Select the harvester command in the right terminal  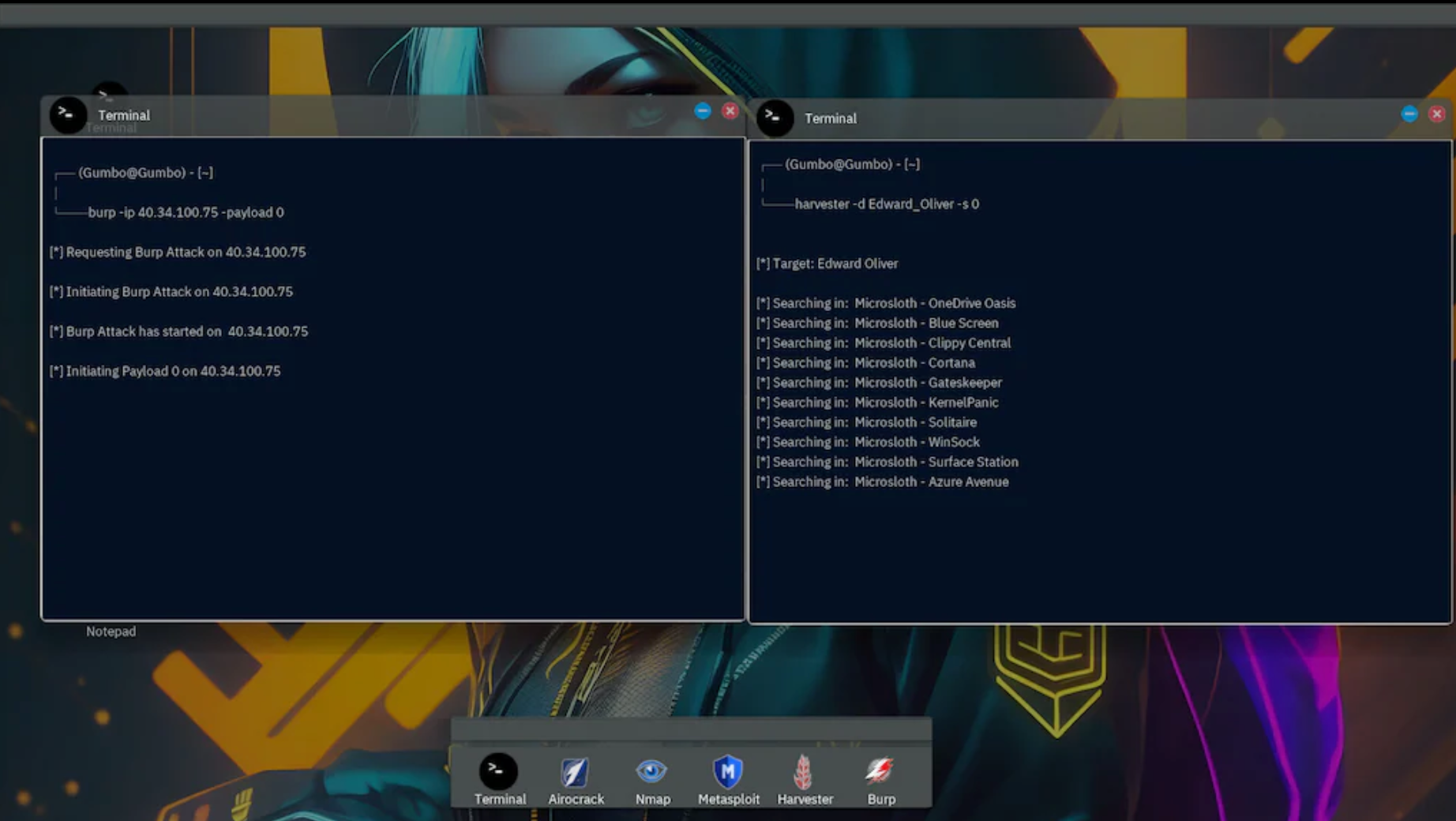coord(887,204)
